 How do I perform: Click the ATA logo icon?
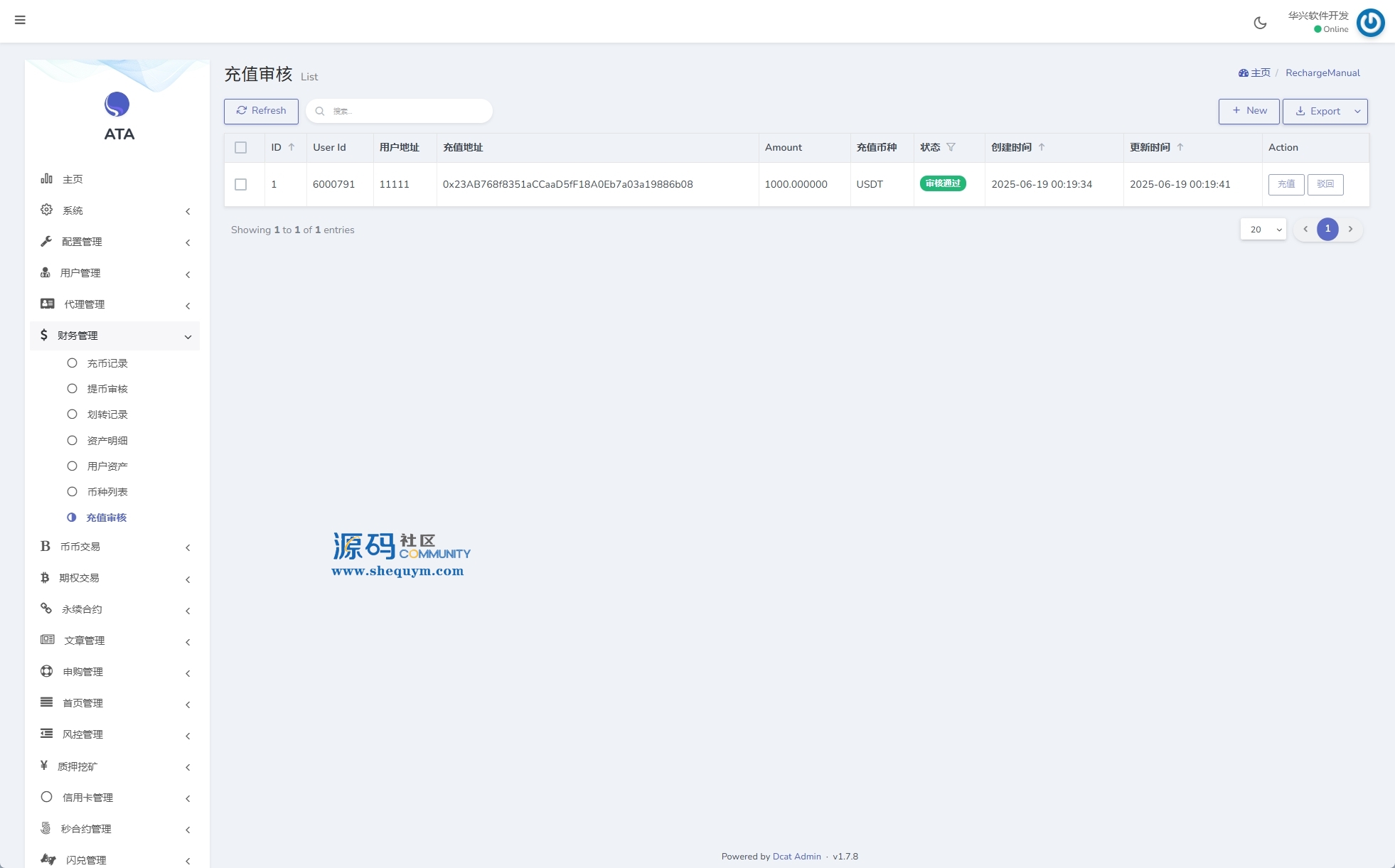(x=117, y=105)
